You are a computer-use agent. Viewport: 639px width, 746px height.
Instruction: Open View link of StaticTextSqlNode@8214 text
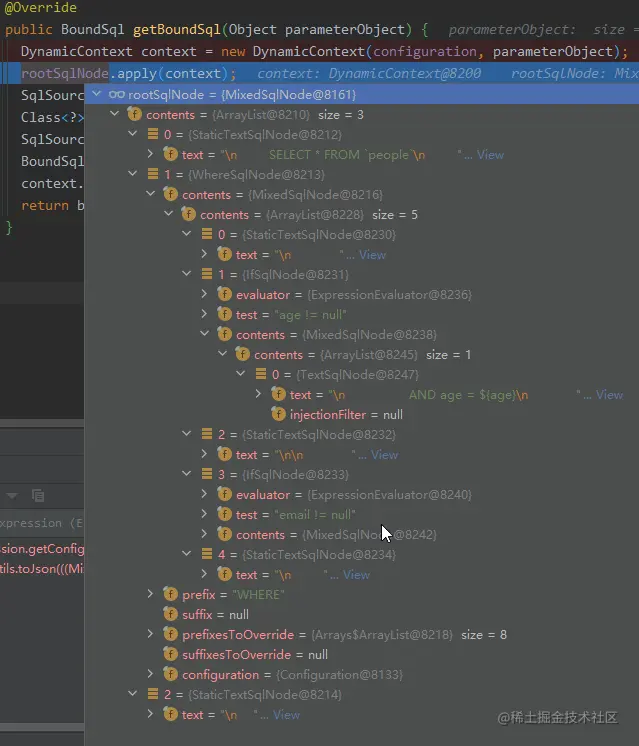pyautogui.click(x=286, y=714)
